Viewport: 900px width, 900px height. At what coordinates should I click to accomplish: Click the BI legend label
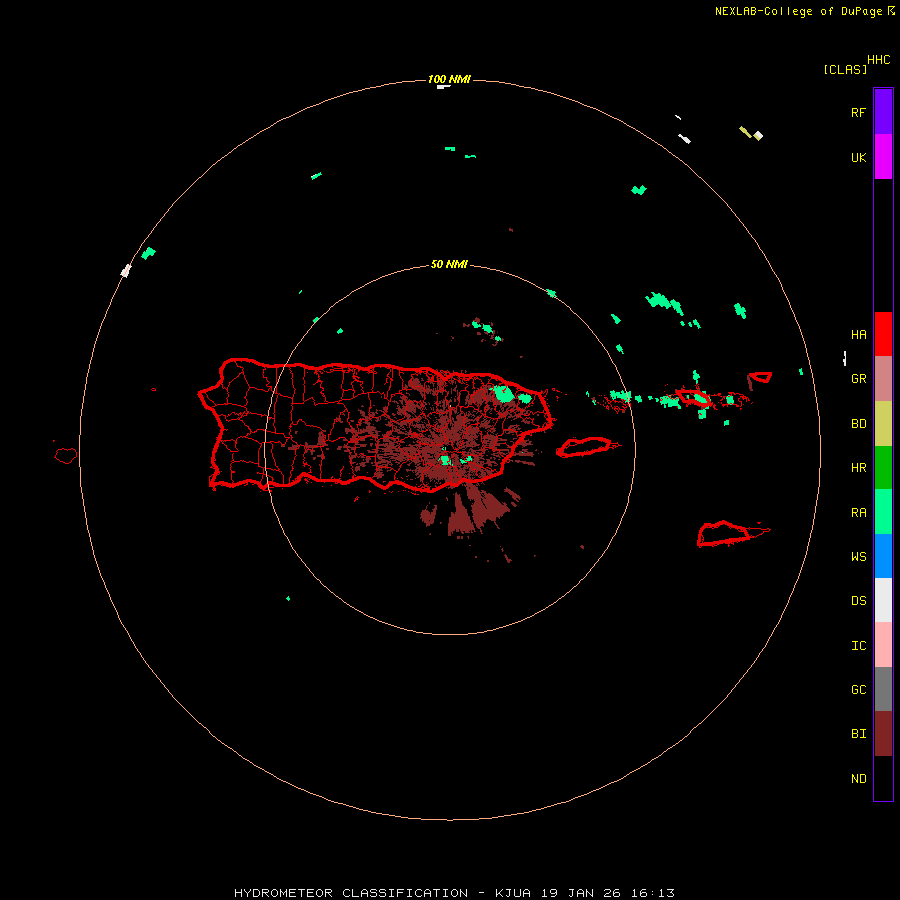(858, 734)
